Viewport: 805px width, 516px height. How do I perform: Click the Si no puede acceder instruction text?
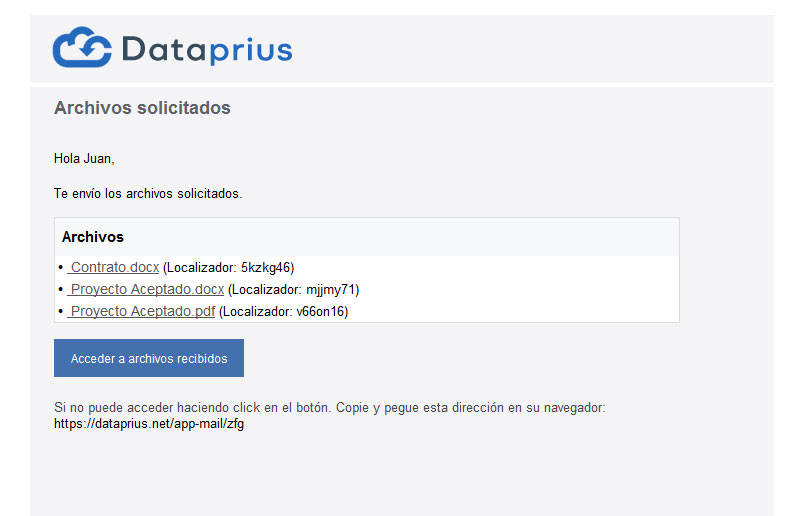click(x=330, y=408)
